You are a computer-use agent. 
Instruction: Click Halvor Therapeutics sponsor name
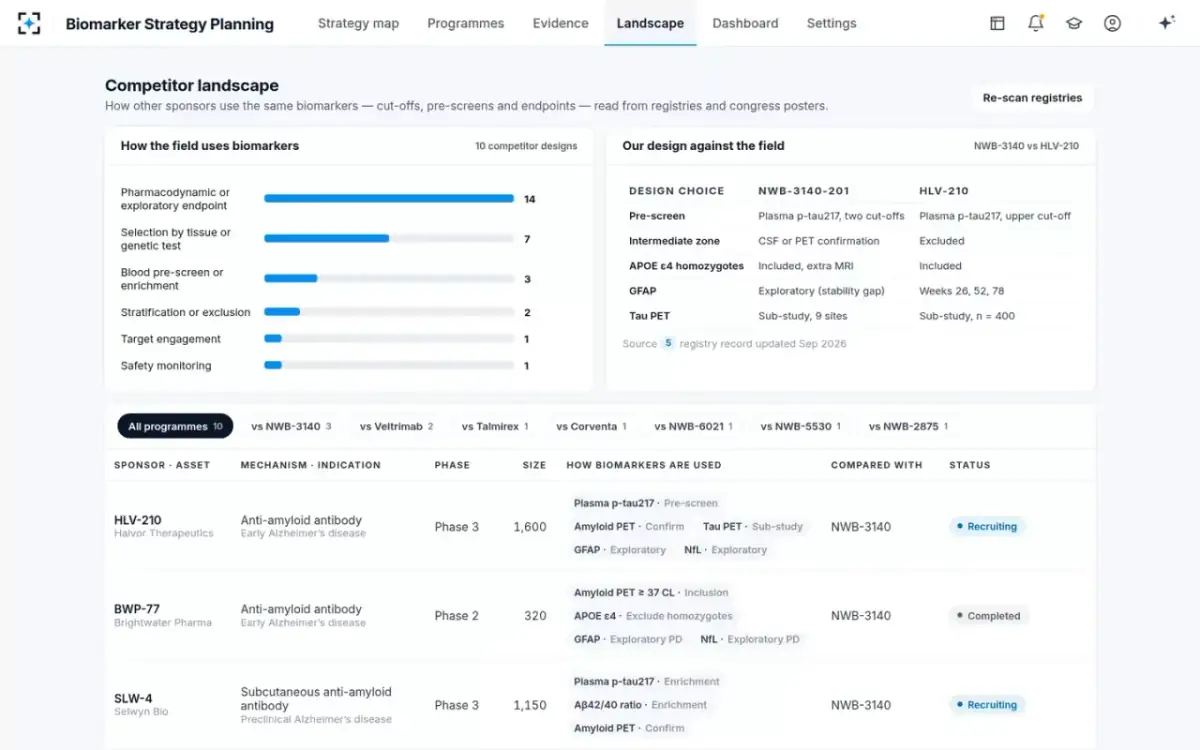point(164,534)
